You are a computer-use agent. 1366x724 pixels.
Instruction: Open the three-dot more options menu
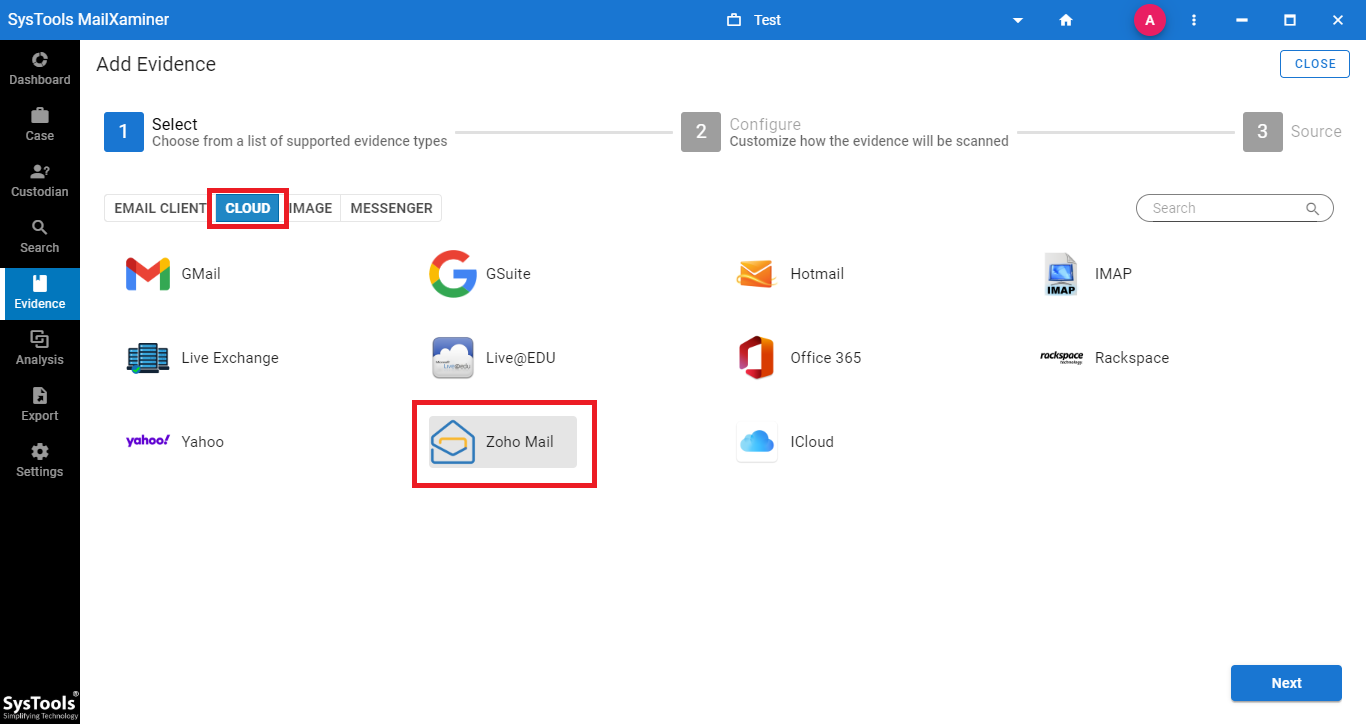1194,20
